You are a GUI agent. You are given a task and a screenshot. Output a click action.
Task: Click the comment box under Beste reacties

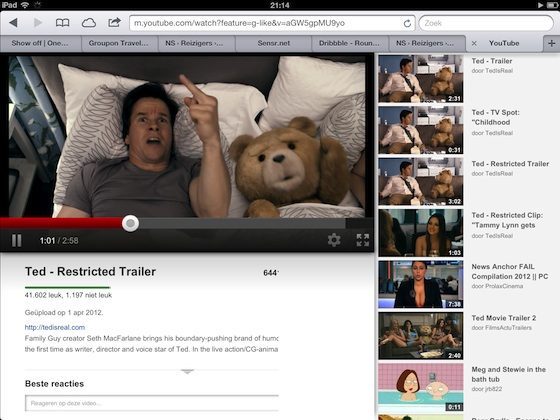(152, 403)
